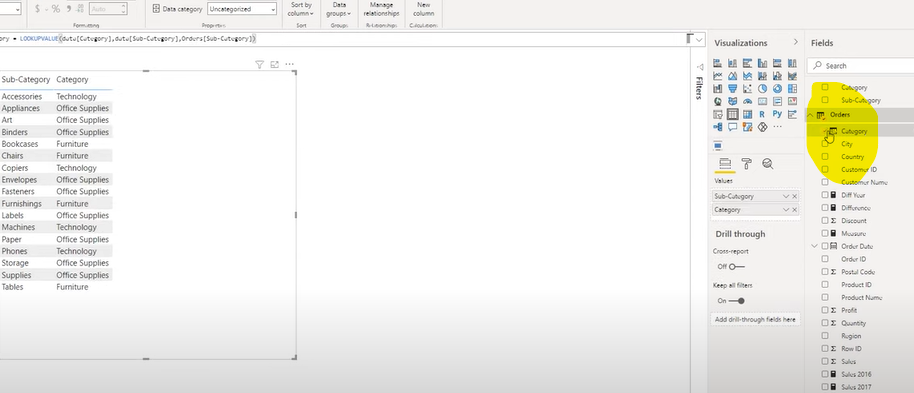Select the Line chart visual
Viewport: 914px width, 393px height.
point(718,76)
